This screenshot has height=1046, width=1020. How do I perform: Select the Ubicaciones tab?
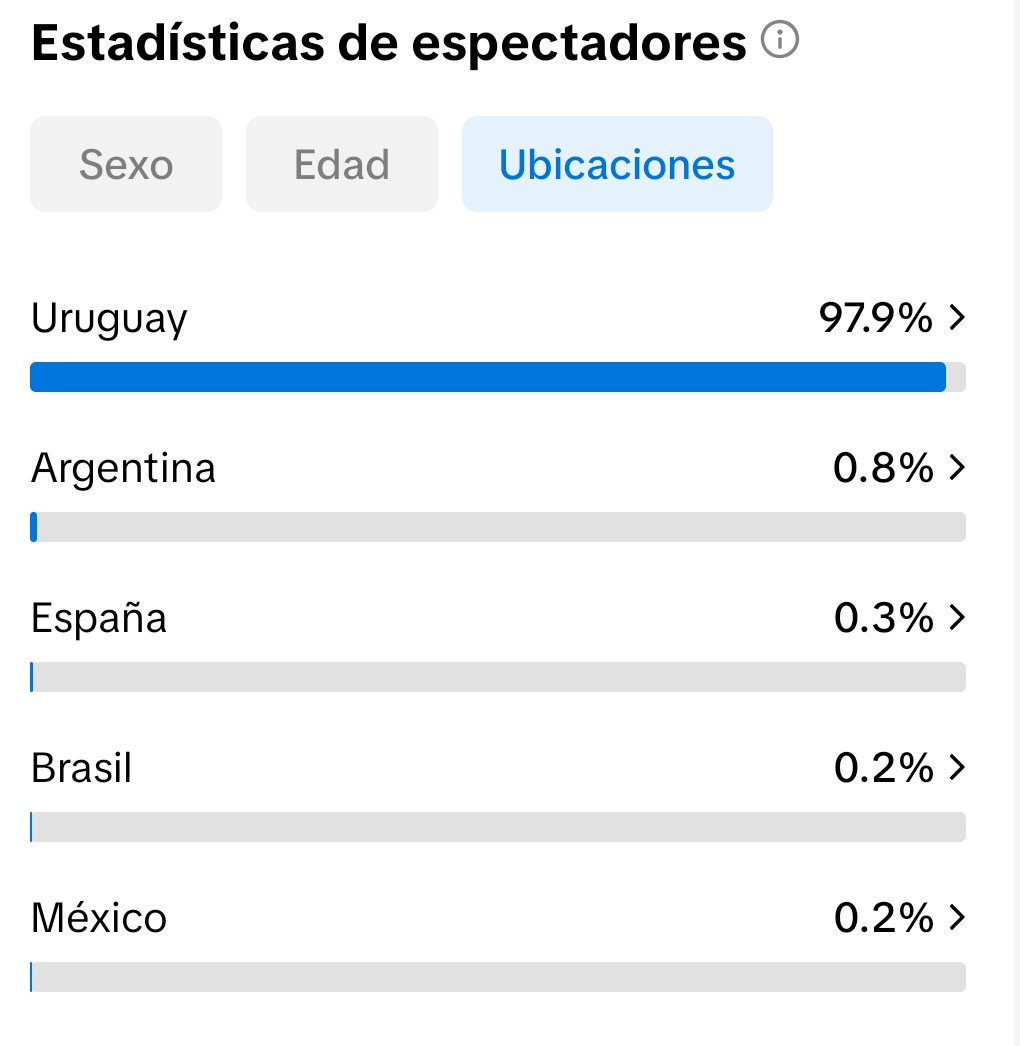pos(617,165)
